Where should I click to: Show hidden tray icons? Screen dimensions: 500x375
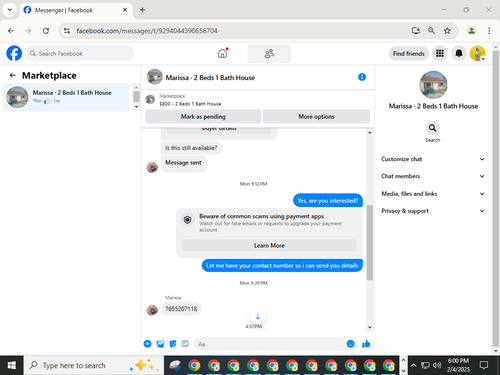point(413,365)
